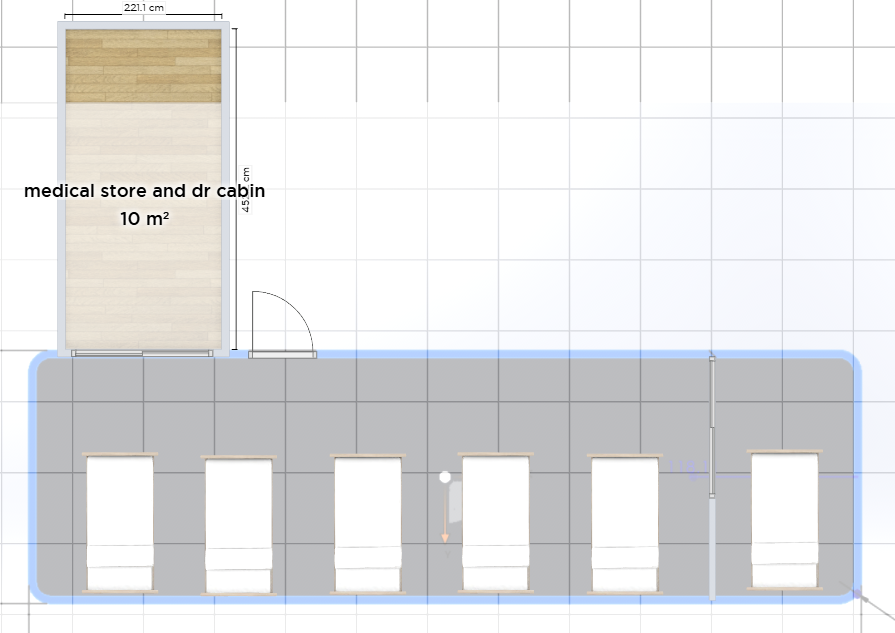This screenshot has width=895, height=633.
Task: Click the white circular handle above the camera
Action: point(445,478)
